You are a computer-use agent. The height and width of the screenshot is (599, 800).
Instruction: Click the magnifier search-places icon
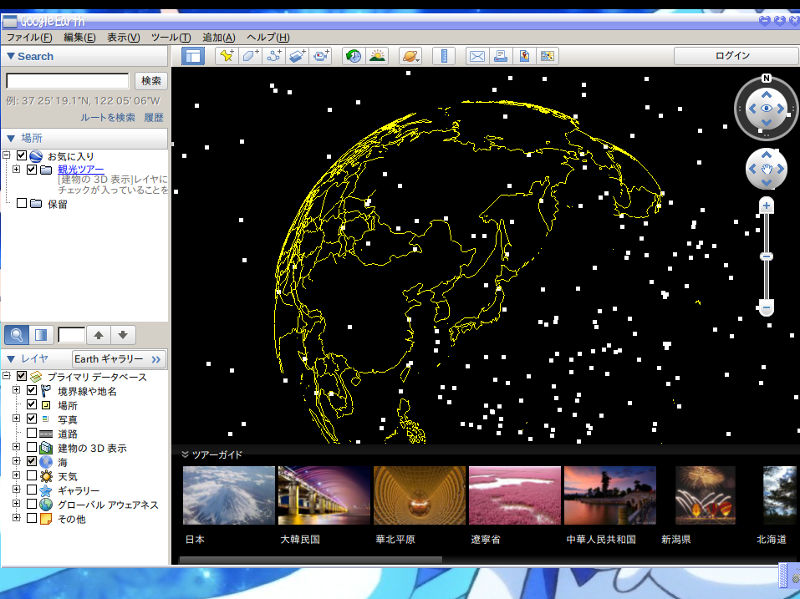16,335
